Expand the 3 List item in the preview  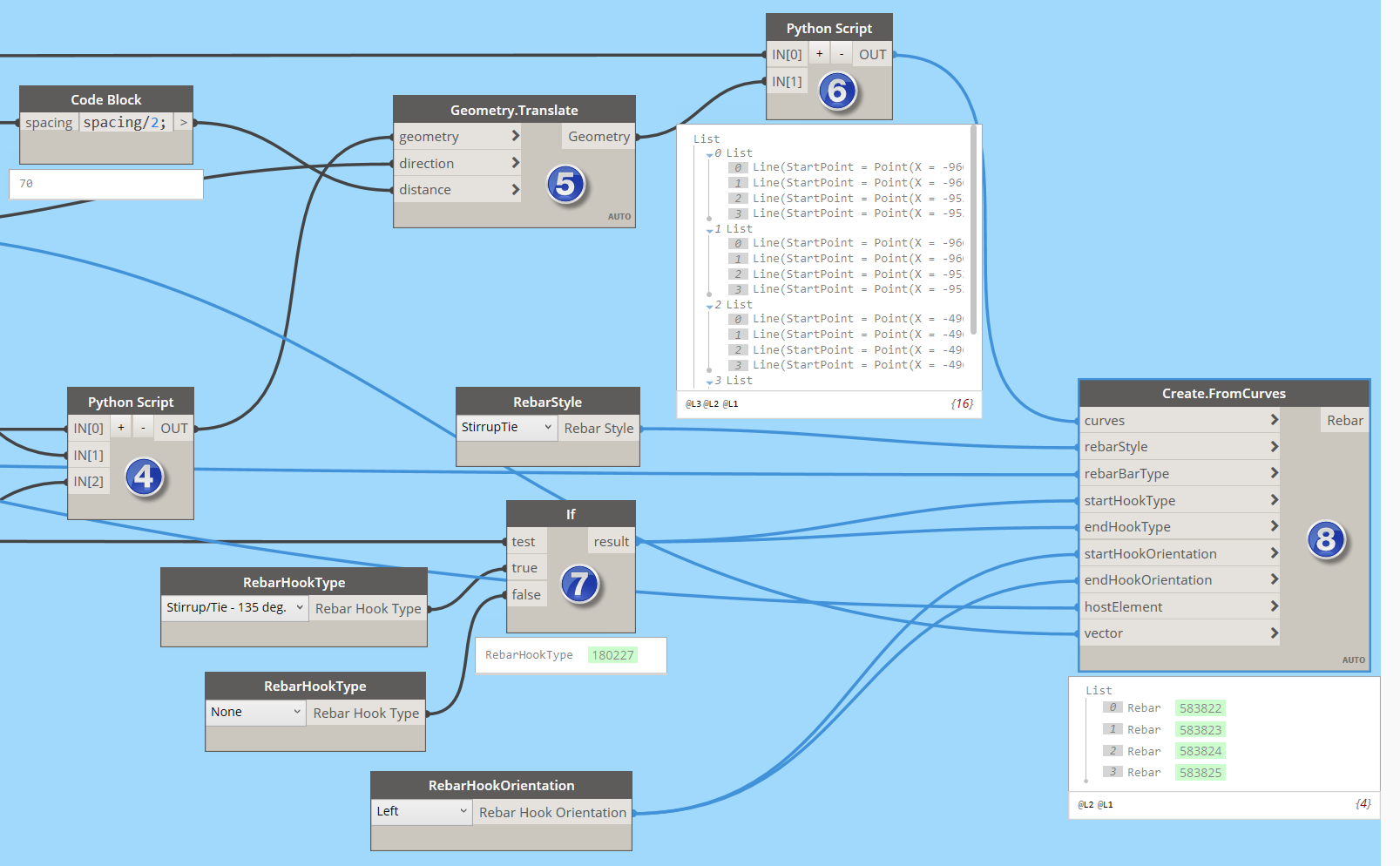pos(709,382)
